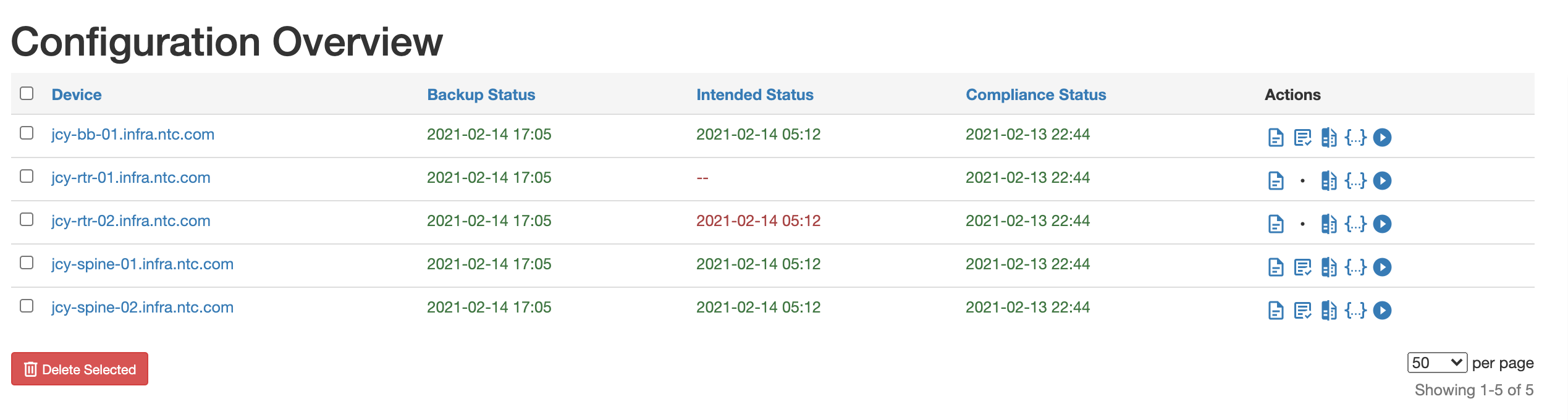Click the Delete Selected button

point(80,369)
